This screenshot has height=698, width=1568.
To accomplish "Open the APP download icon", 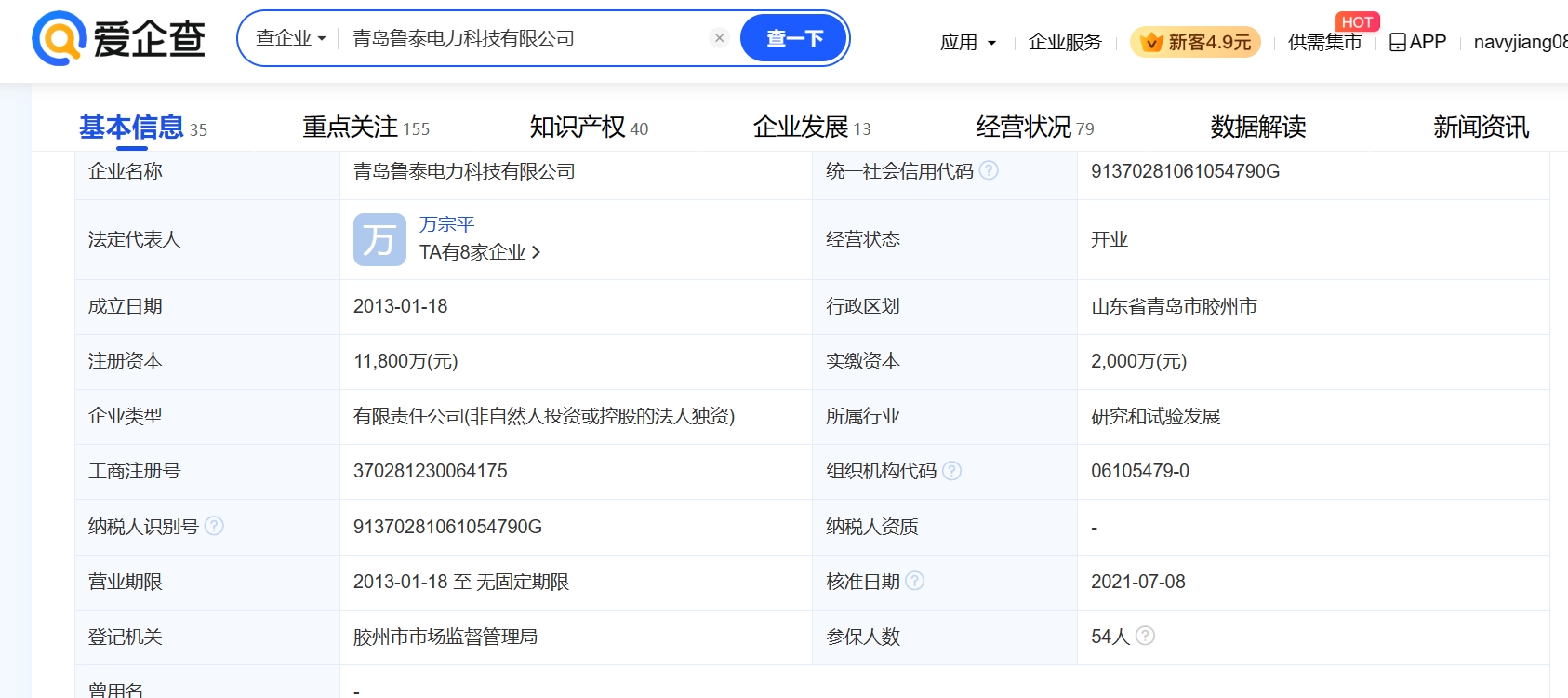I will pos(1397,42).
